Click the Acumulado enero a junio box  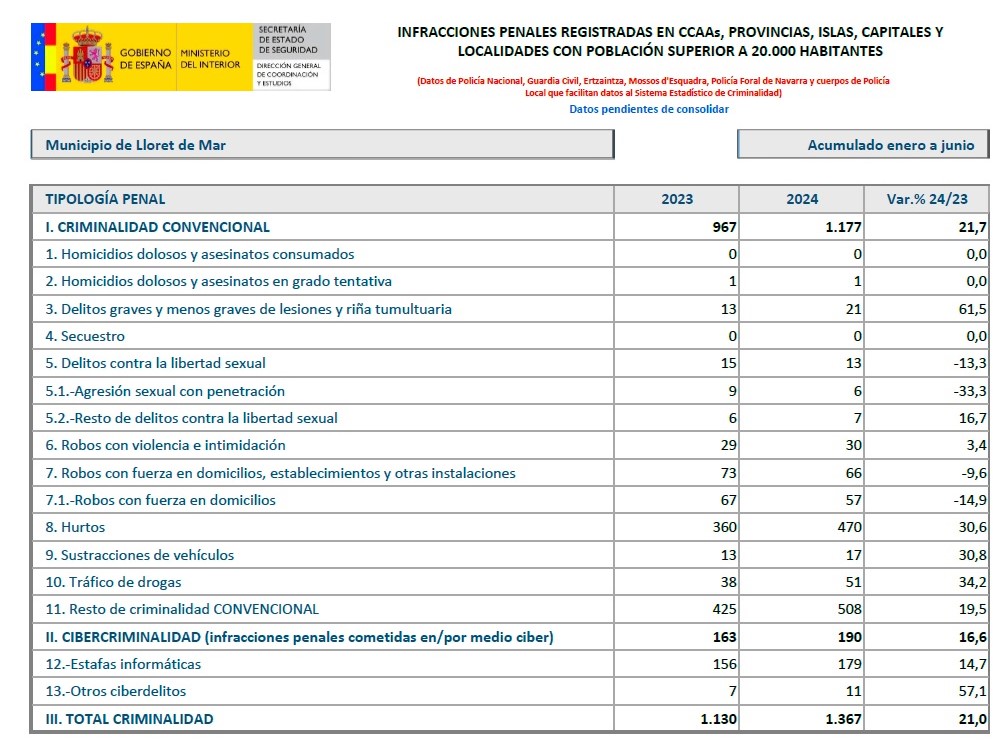coord(862,145)
